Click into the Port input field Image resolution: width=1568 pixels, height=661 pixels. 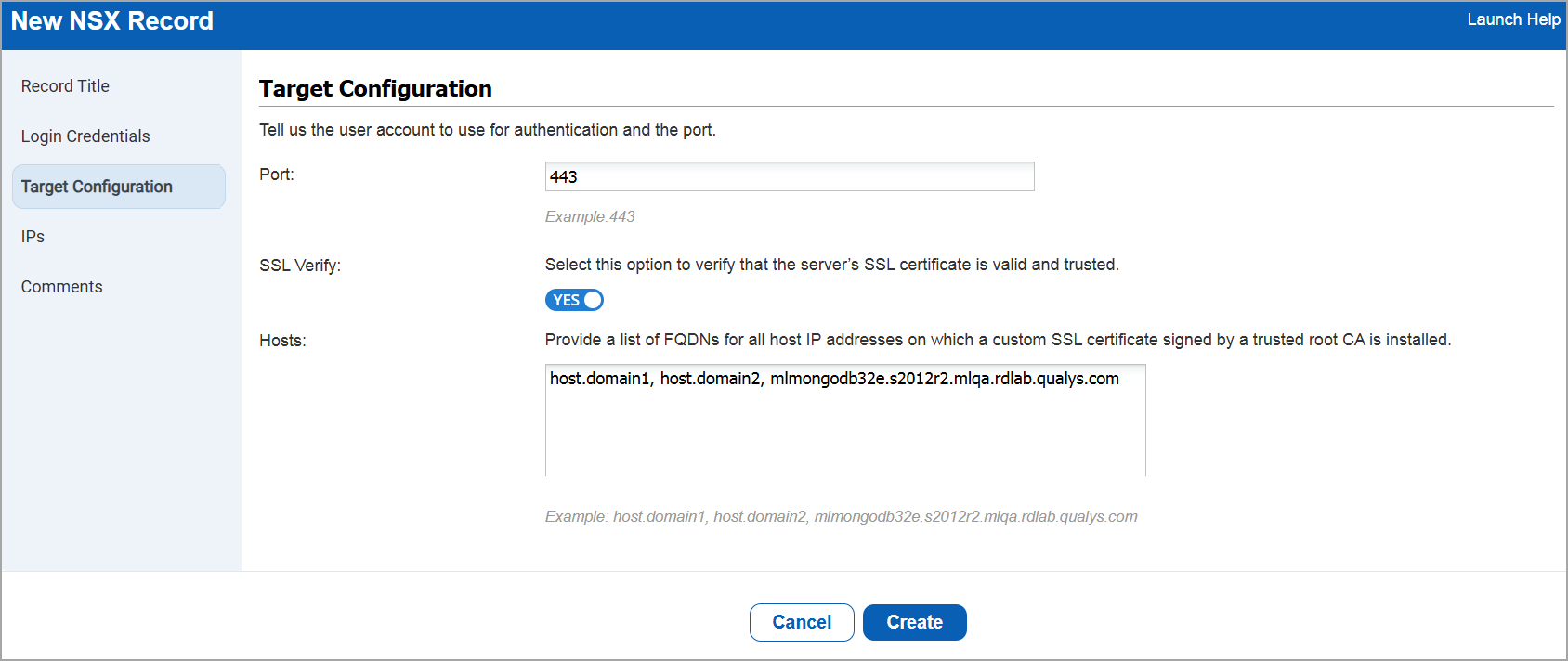pyautogui.click(x=789, y=176)
